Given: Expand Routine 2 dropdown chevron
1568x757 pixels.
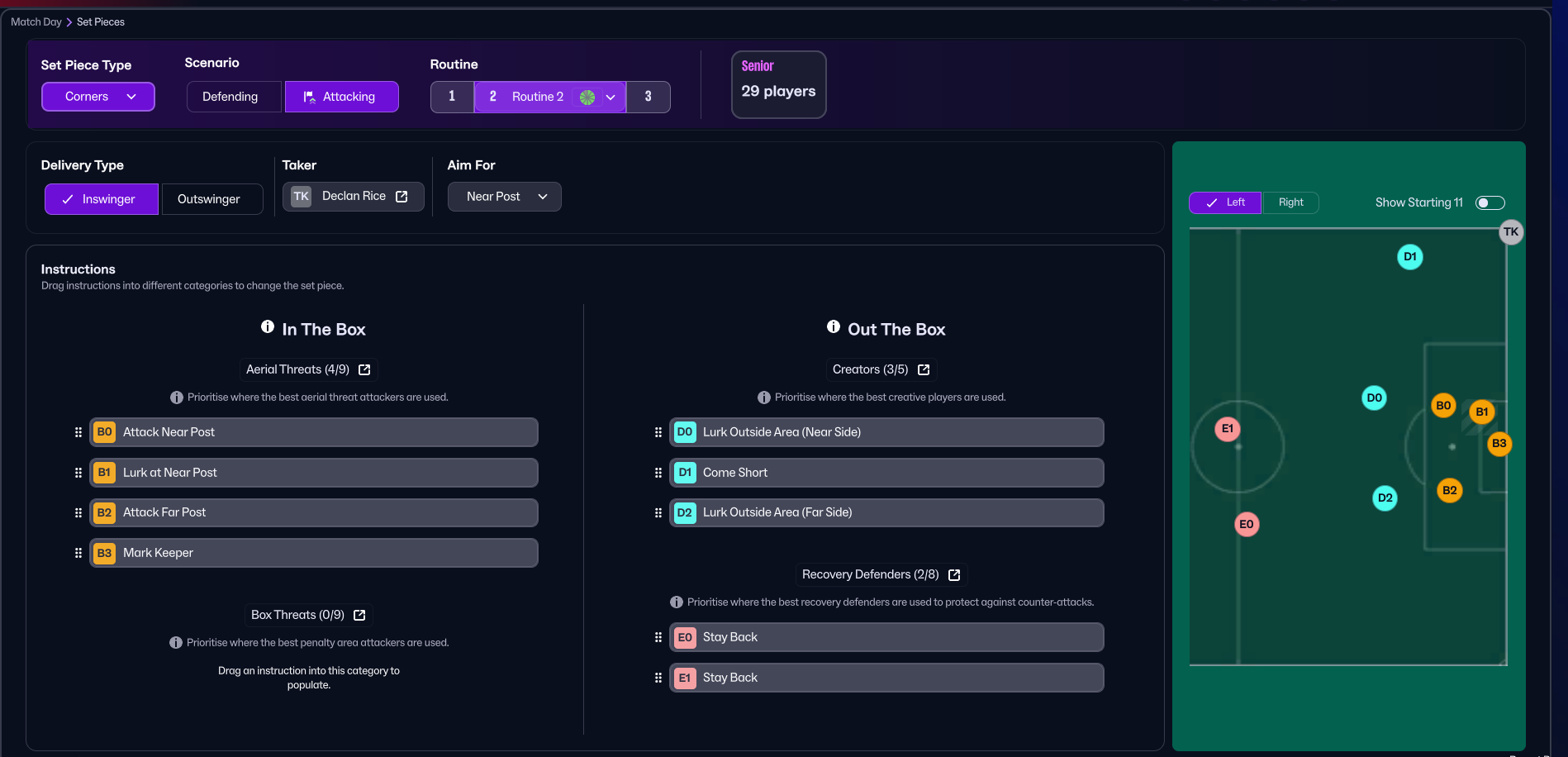Looking at the screenshot, I should (x=611, y=98).
